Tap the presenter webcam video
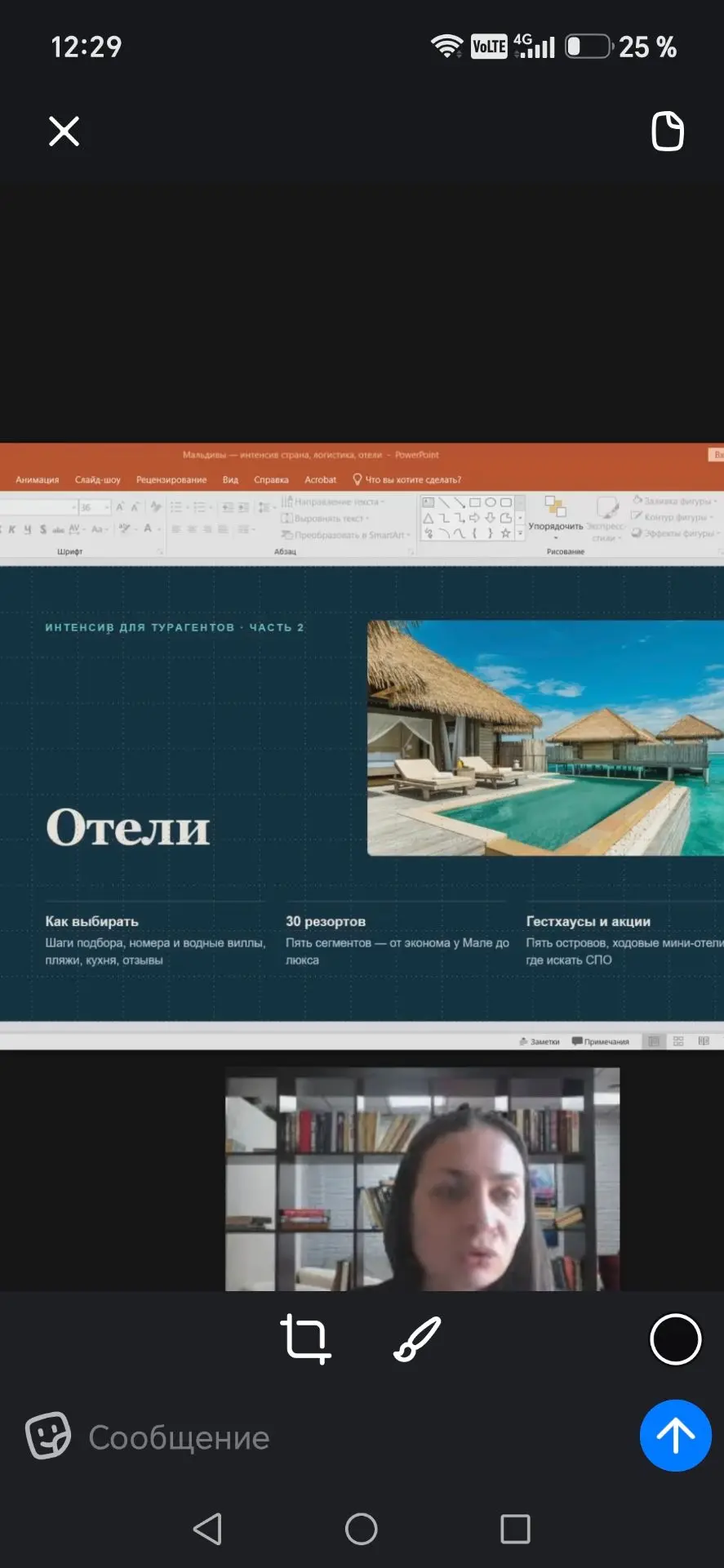724x1568 pixels. [423, 1179]
